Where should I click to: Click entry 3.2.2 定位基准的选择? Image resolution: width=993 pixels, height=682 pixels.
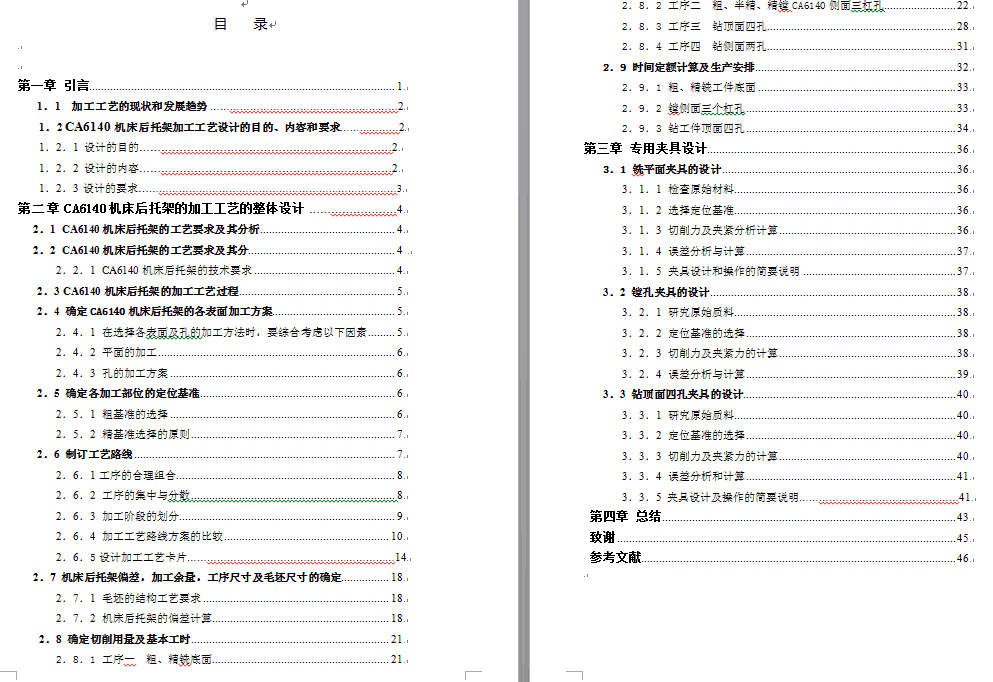797,333
